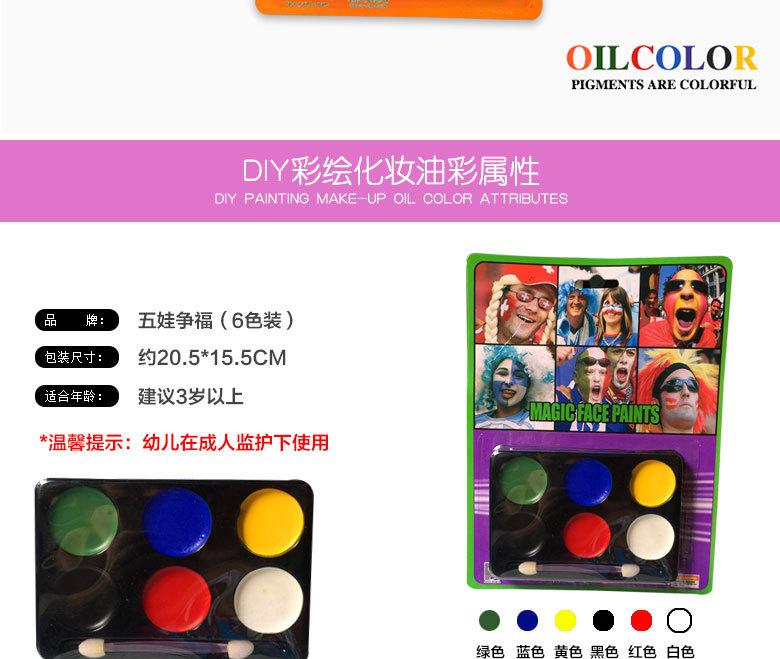This screenshot has height=659, width=780.
Task: Click the green color swatch dot
Action: point(489,620)
